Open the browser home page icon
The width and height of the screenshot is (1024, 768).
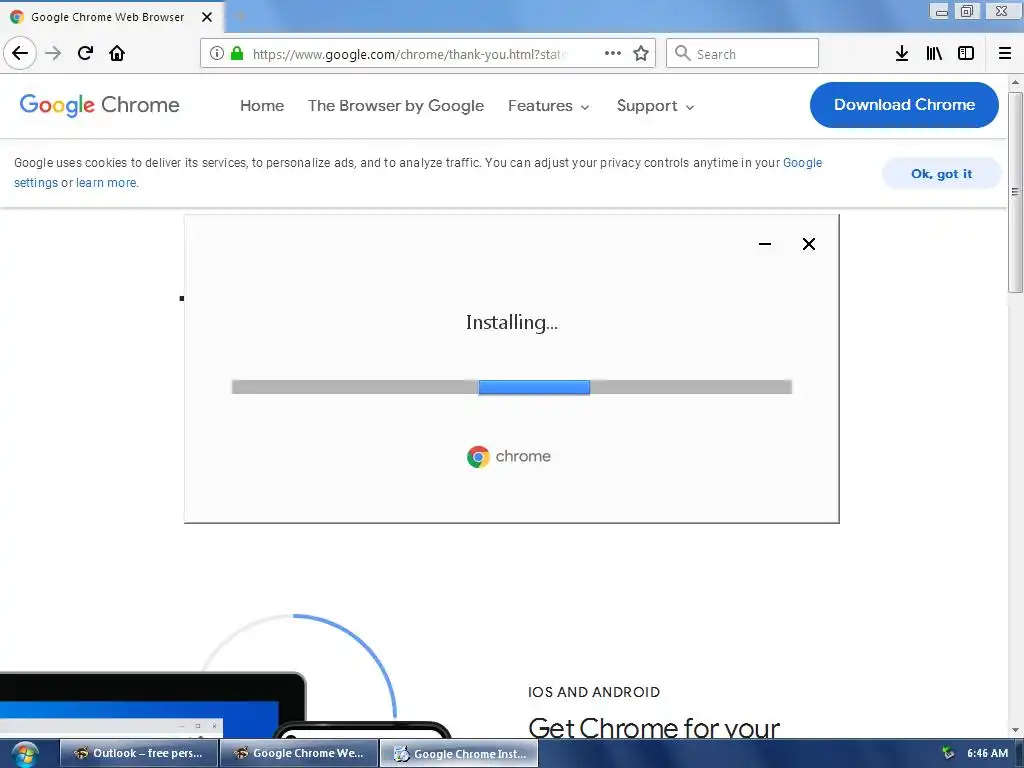117,53
